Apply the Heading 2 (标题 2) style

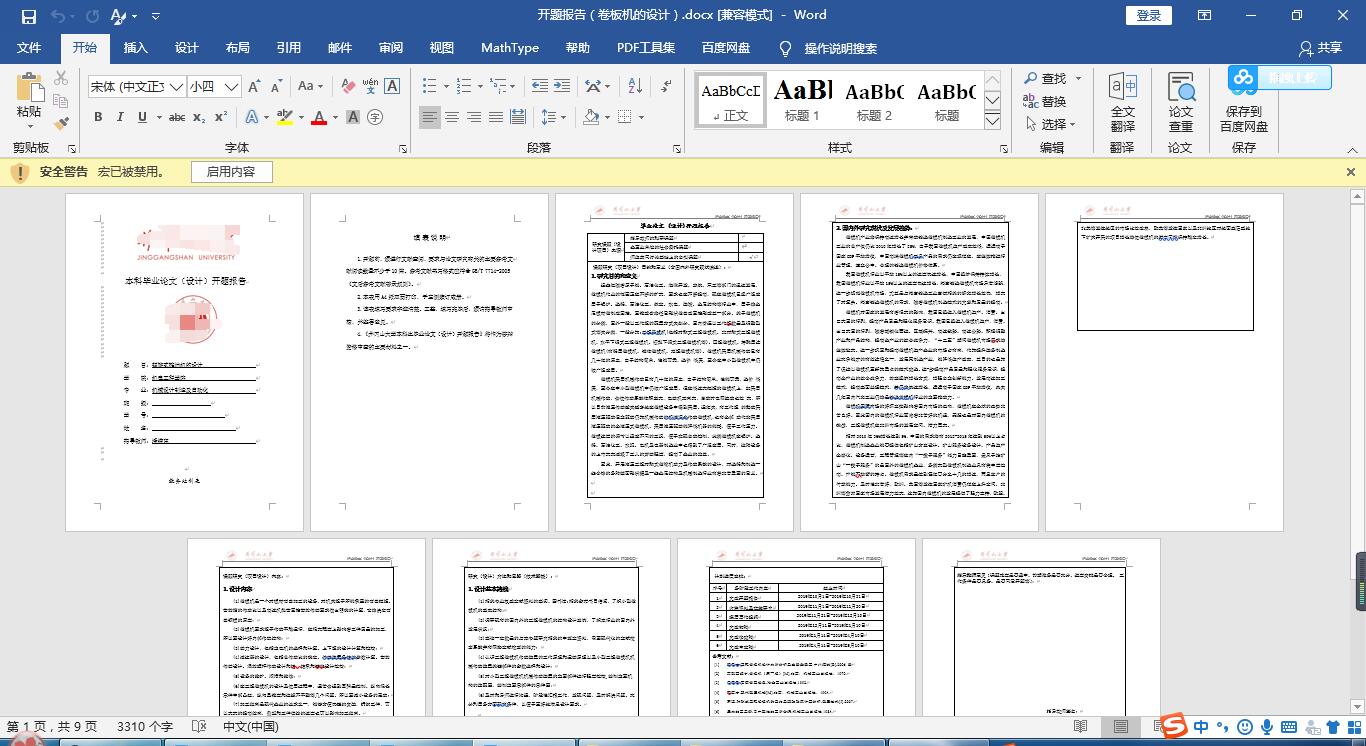point(875,100)
